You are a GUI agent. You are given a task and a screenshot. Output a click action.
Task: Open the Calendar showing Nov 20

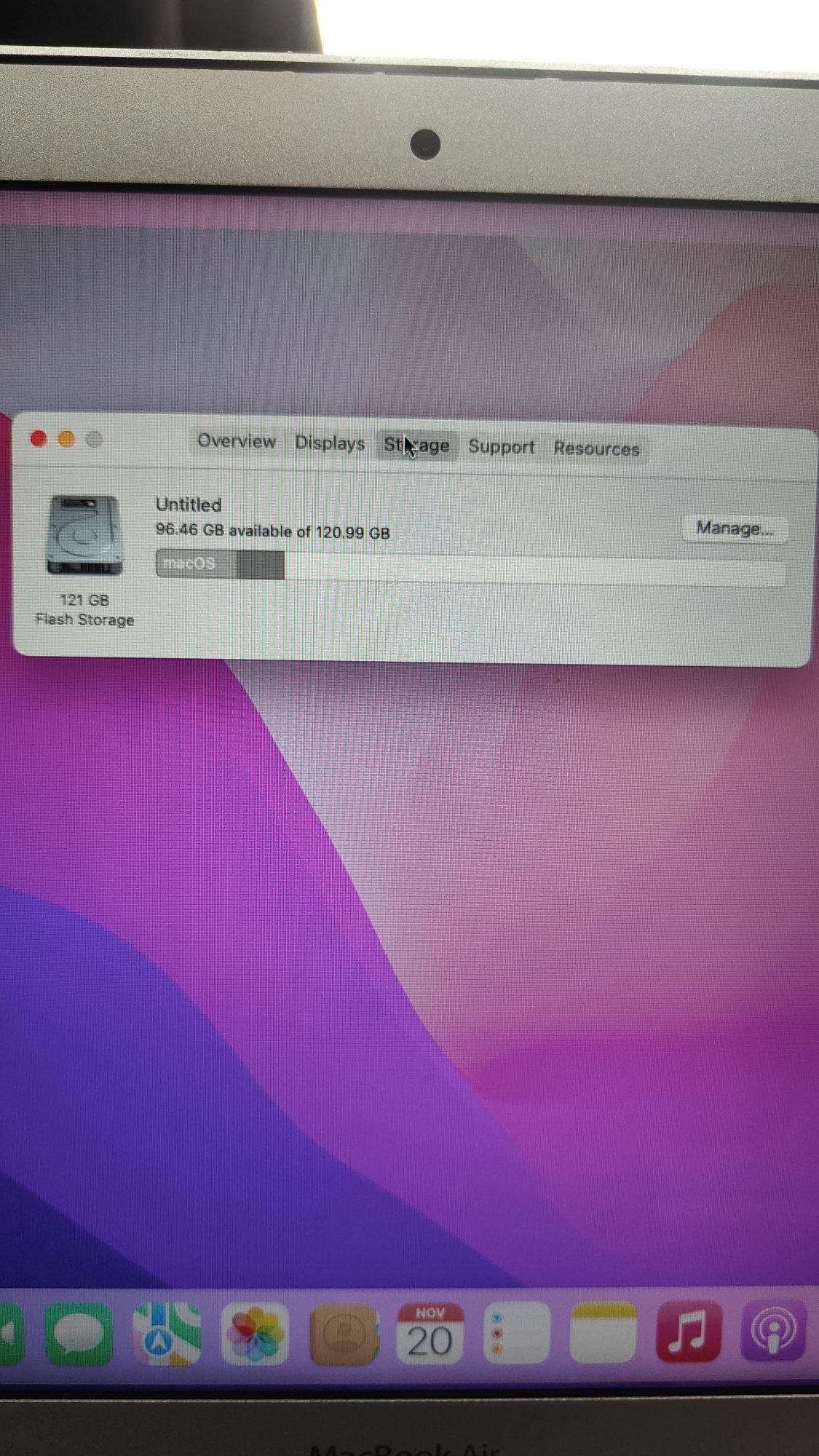coord(430,1332)
